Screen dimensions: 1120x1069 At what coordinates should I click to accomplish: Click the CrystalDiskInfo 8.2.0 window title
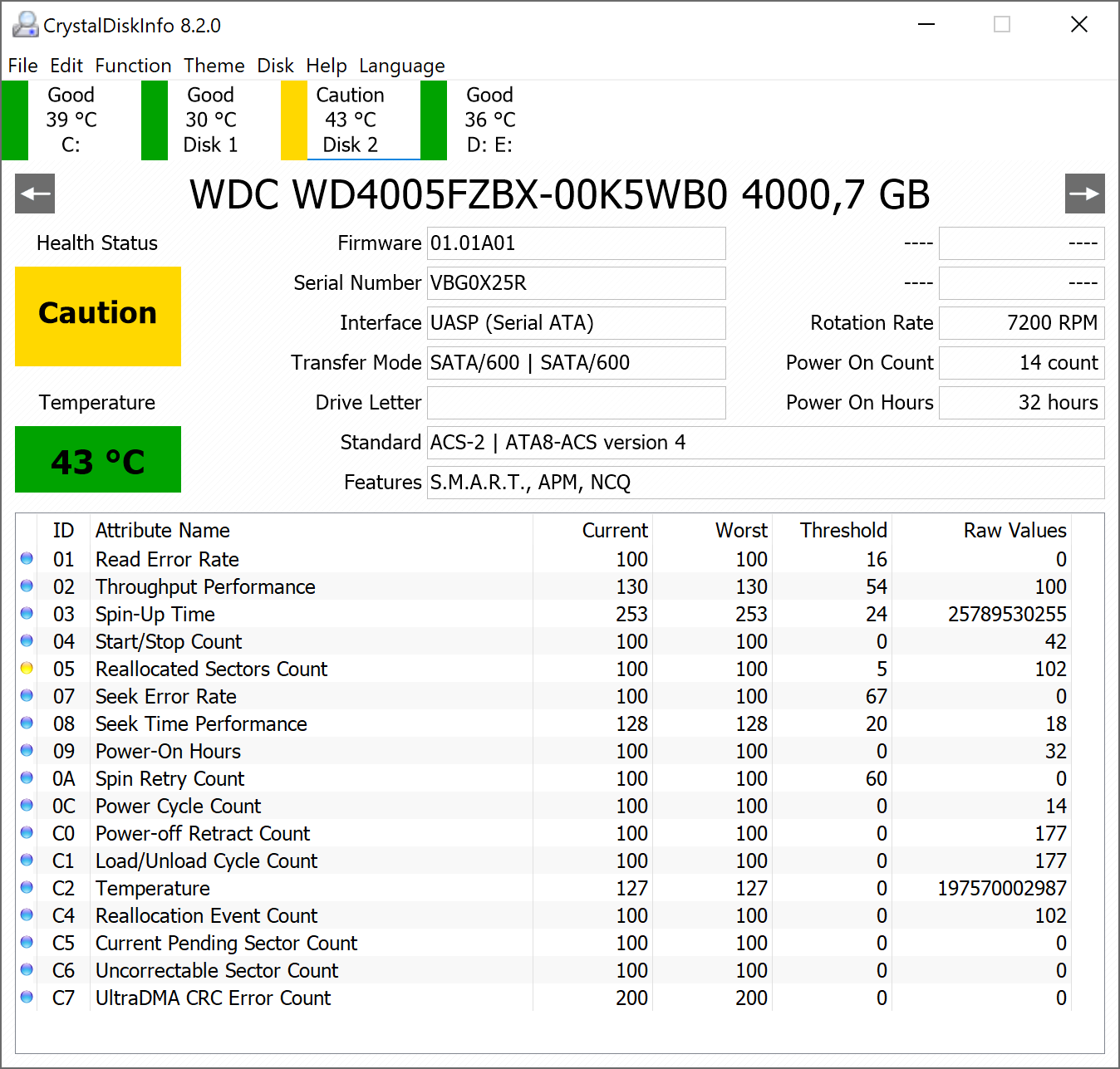(132, 26)
